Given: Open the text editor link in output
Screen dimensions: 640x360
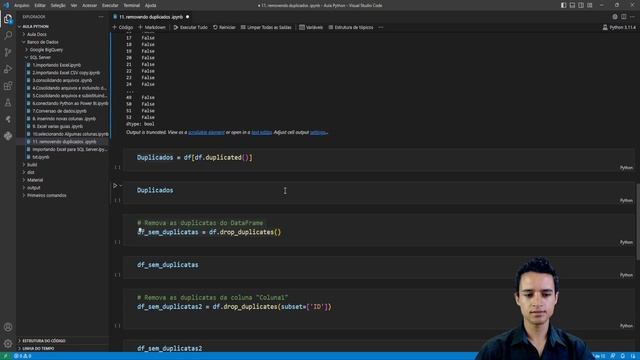Looking at the screenshot, I should pos(262,132).
